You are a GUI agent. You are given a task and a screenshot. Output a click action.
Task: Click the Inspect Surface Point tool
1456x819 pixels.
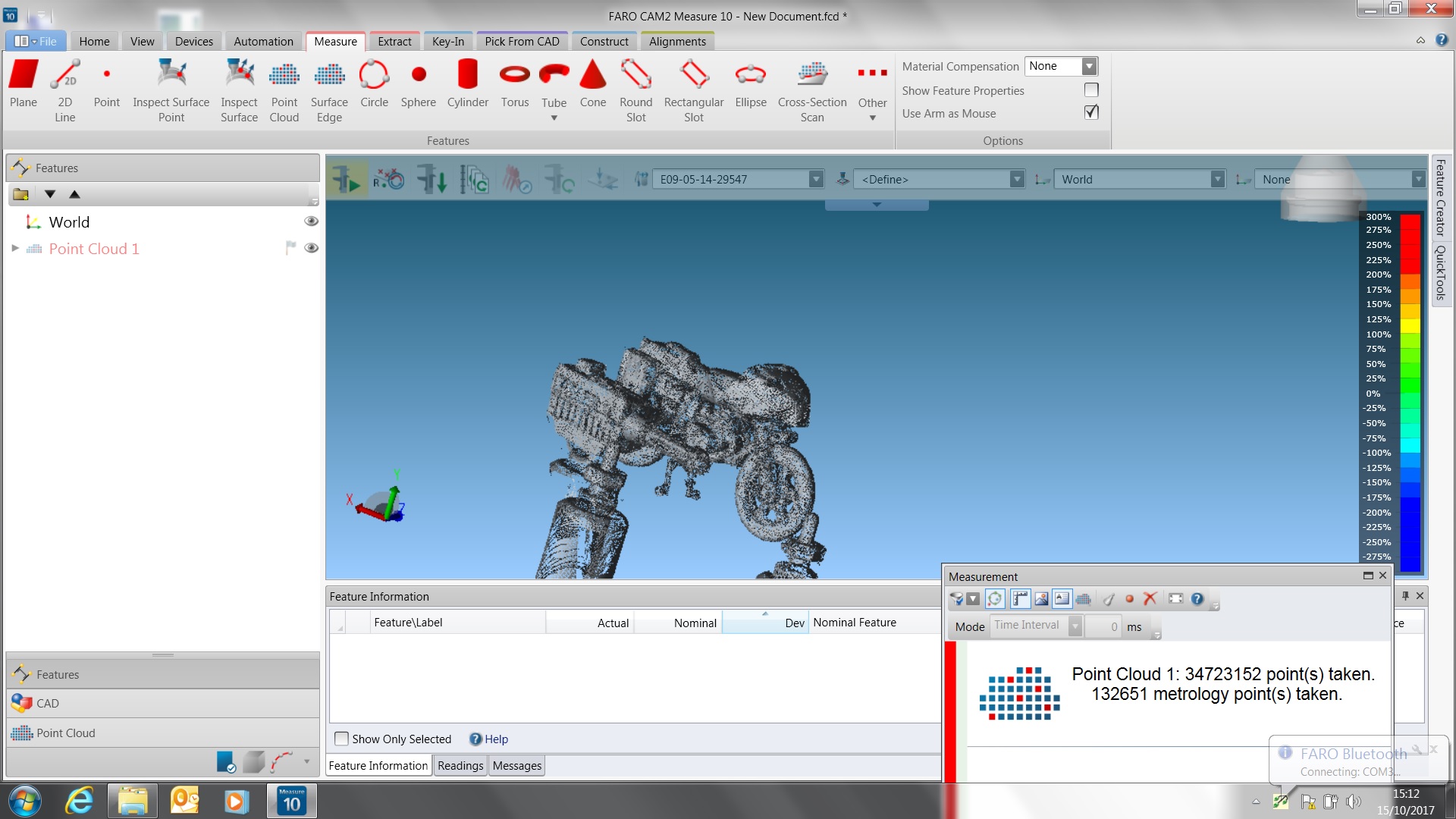[x=171, y=91]
